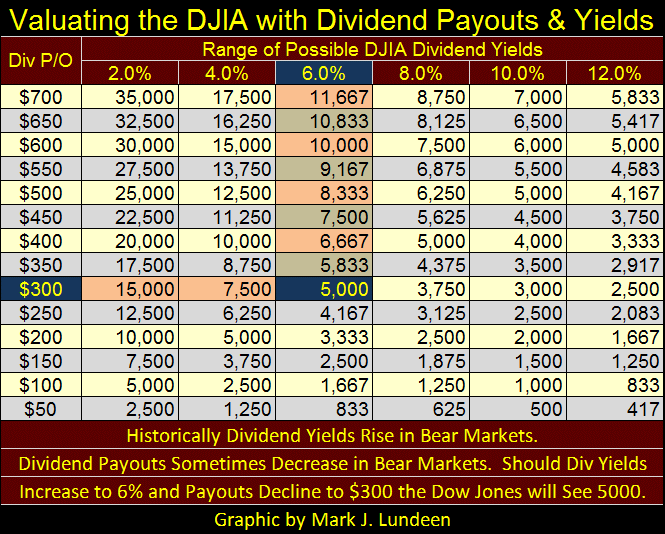
Task: Click 1,667 in the $200 row's 12.0% column
Action: click(615, 336)
